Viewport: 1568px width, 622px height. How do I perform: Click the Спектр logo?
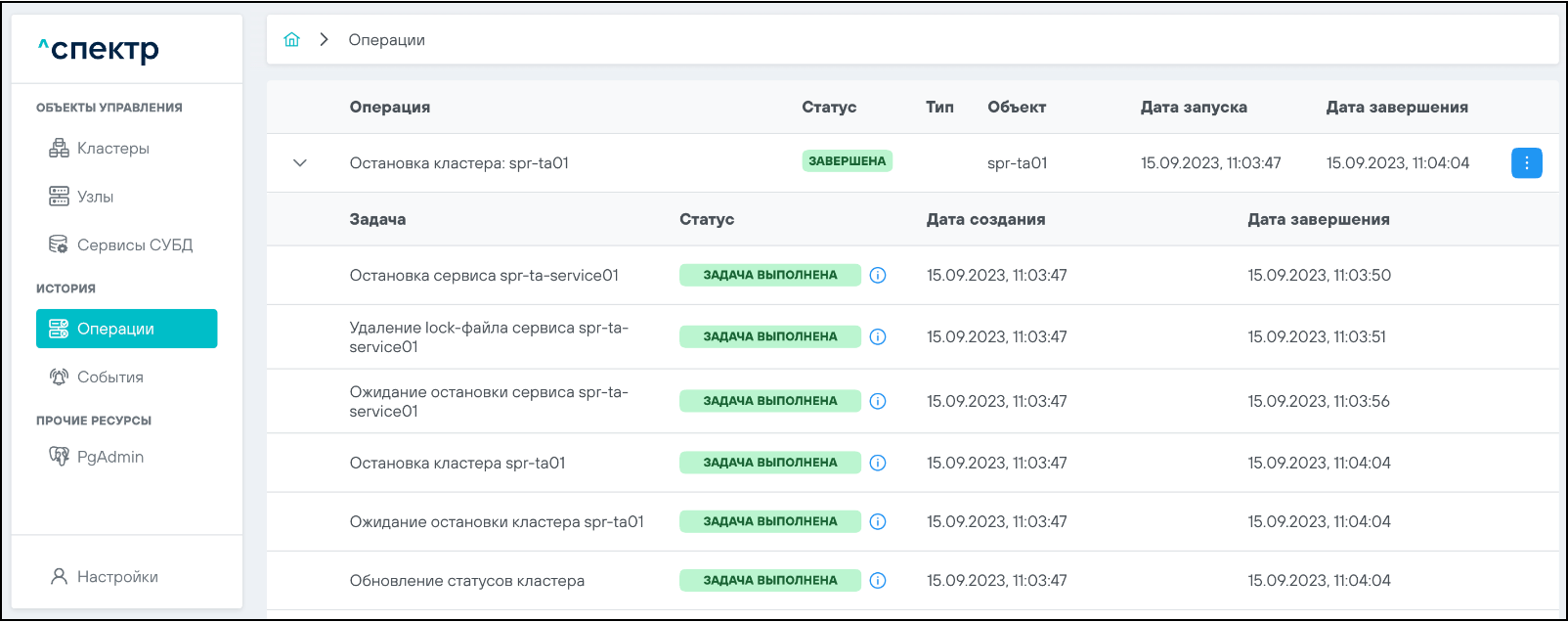pos(99,49)
